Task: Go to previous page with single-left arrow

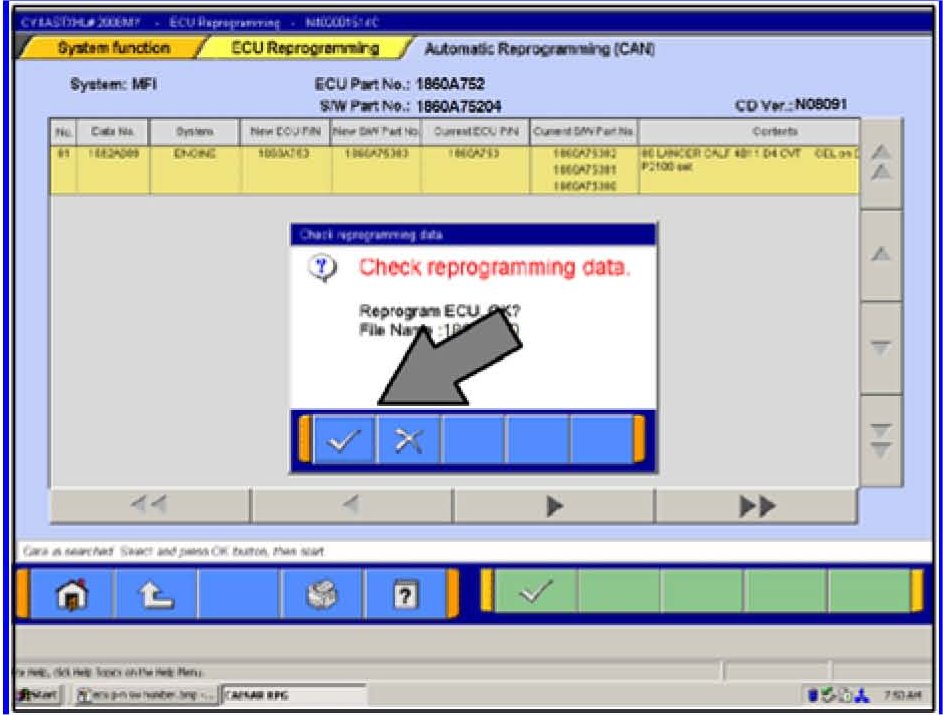Action: 351,506
